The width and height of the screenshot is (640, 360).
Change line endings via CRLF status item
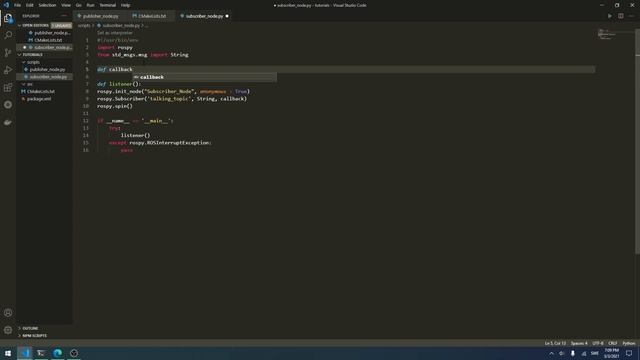(613, 343)
